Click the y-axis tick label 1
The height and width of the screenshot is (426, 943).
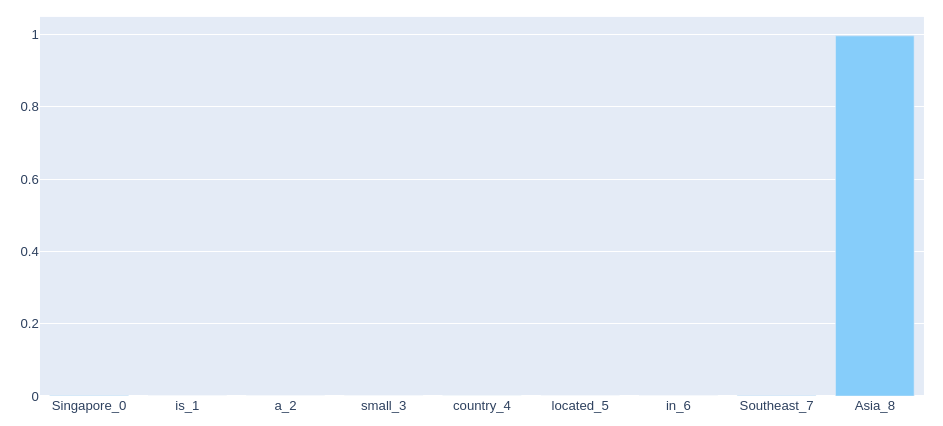click(x=34, y=35)
